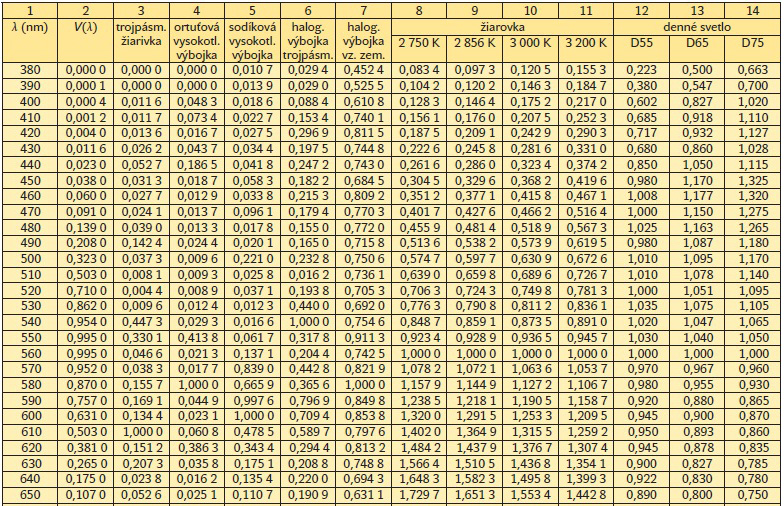Select the cell reading '0,525 5'
The height and width of the screenshot is (506, 784).
(x=364, y=86)
